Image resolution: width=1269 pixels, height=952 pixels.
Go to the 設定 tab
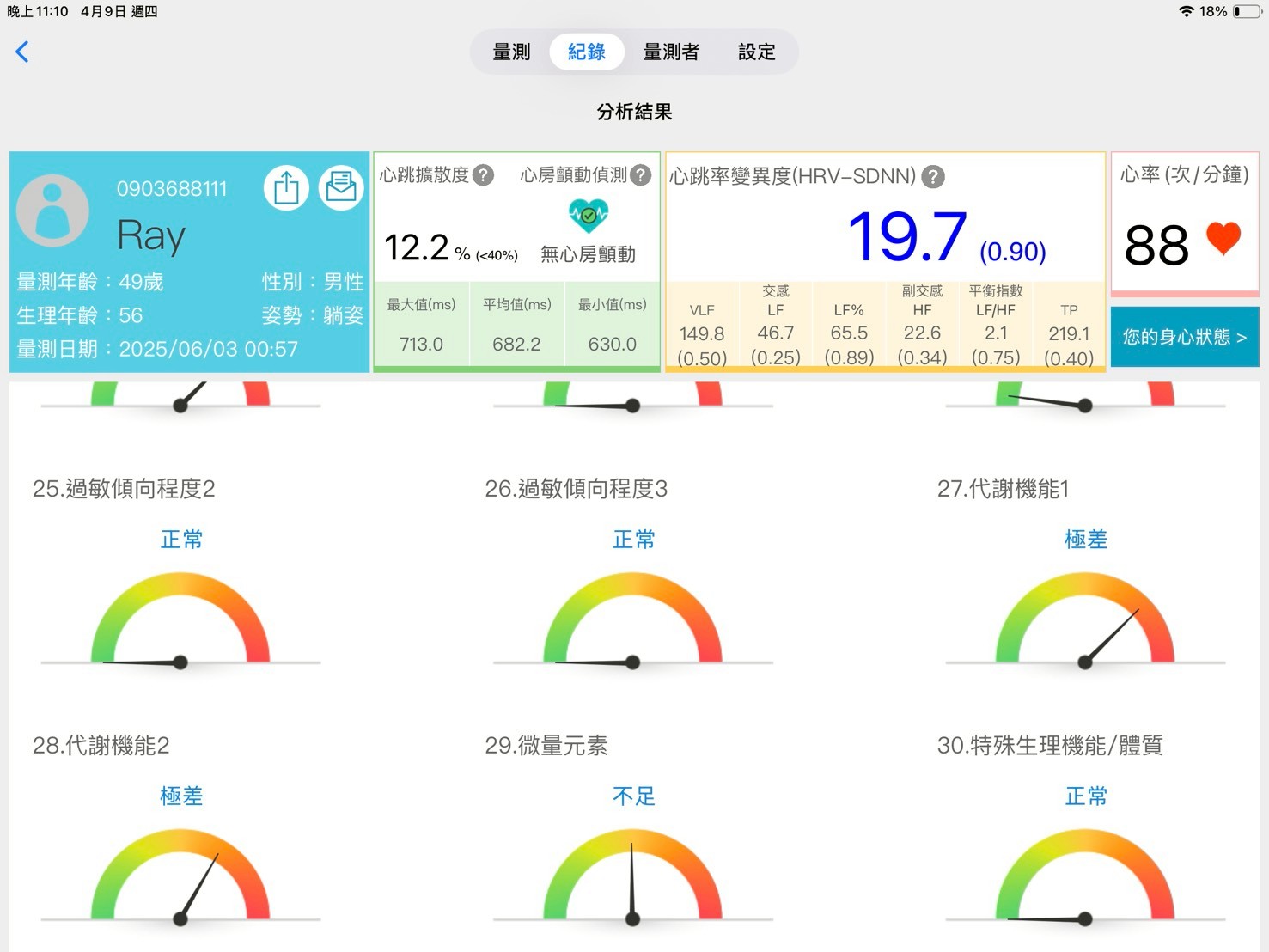(x=756, y=52)
